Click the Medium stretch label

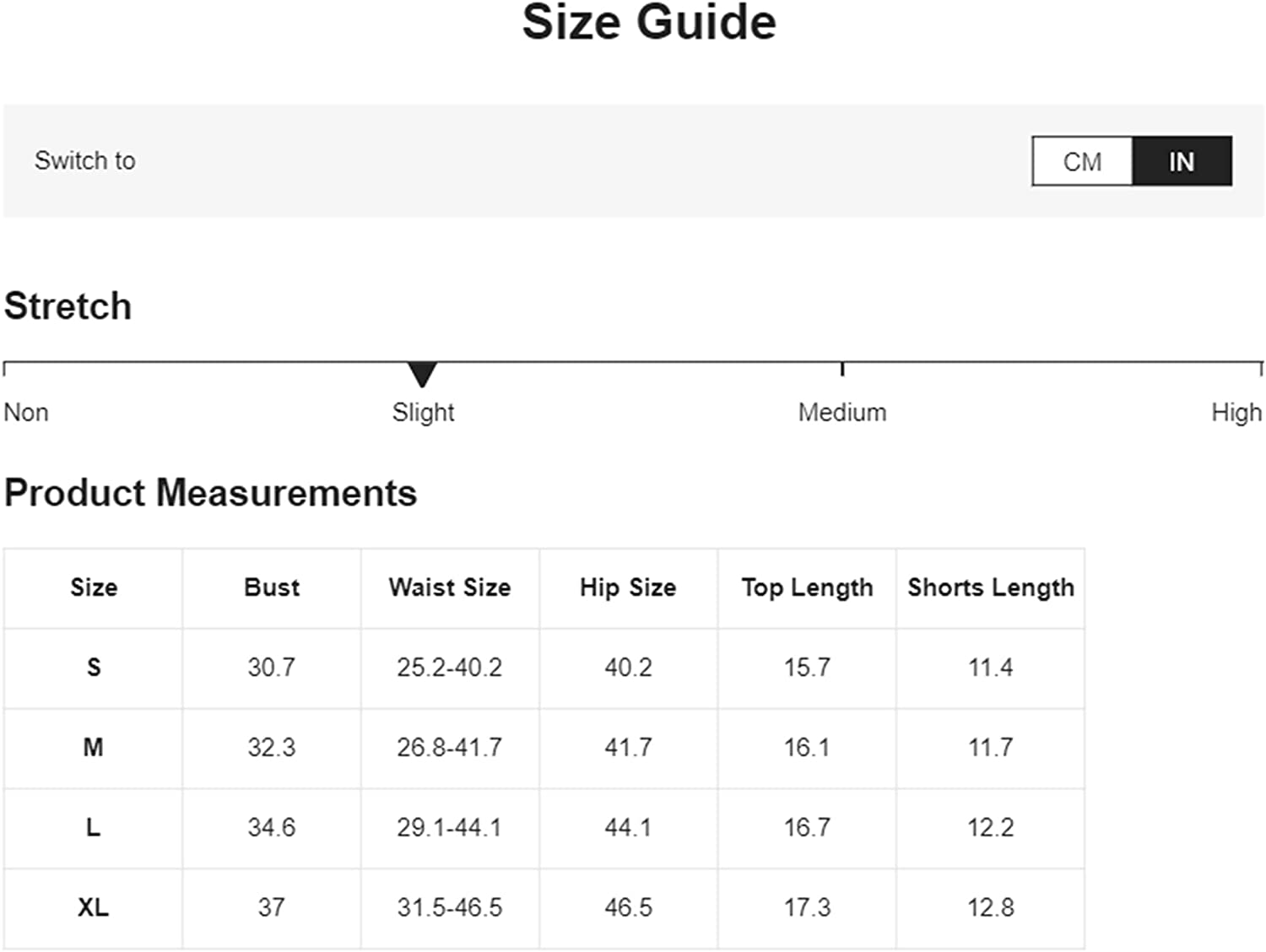click(842, 413)
